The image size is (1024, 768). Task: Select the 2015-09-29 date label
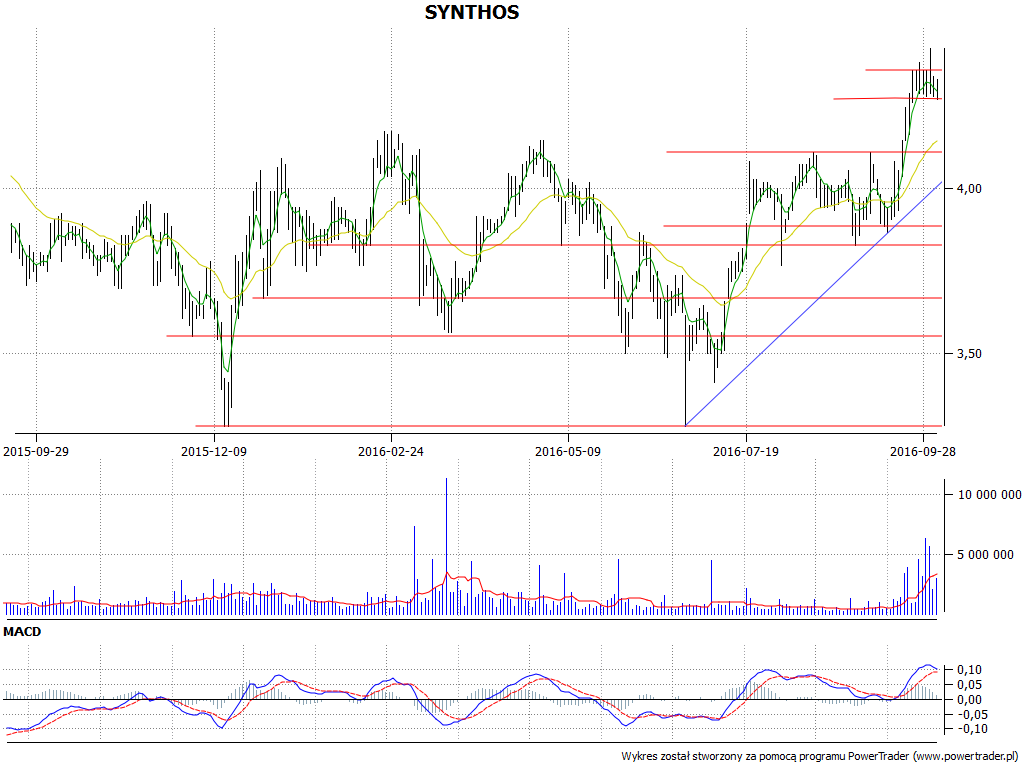[x=36, y=451]
